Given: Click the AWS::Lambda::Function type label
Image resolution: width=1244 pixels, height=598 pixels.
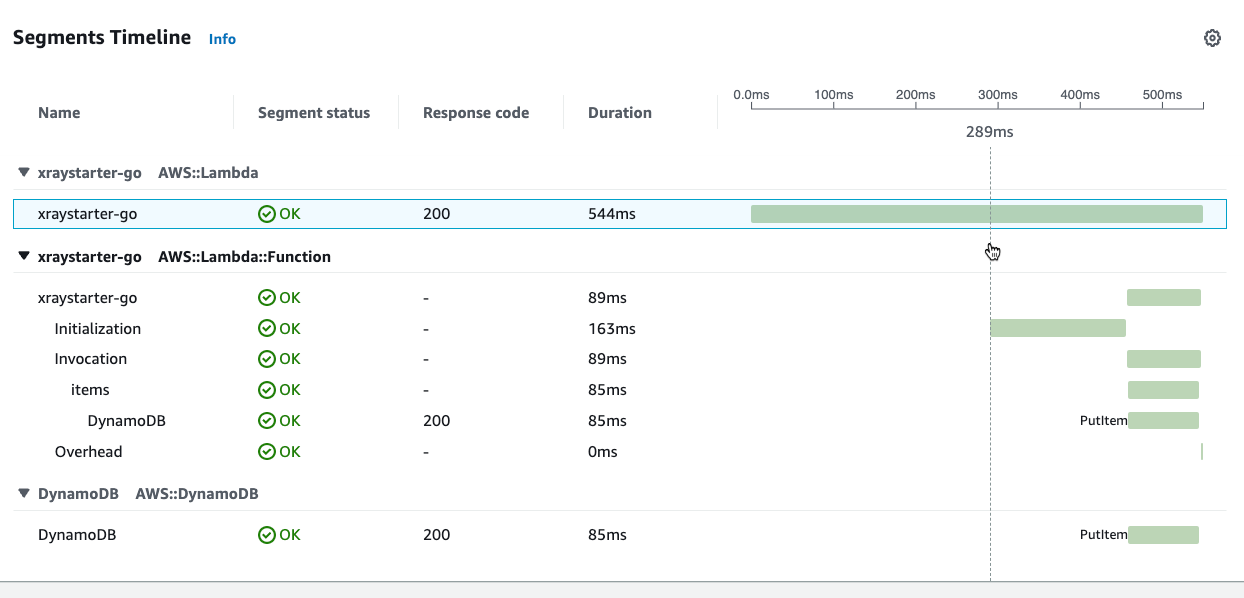Looking at the screenshot, I should point(244,256).
